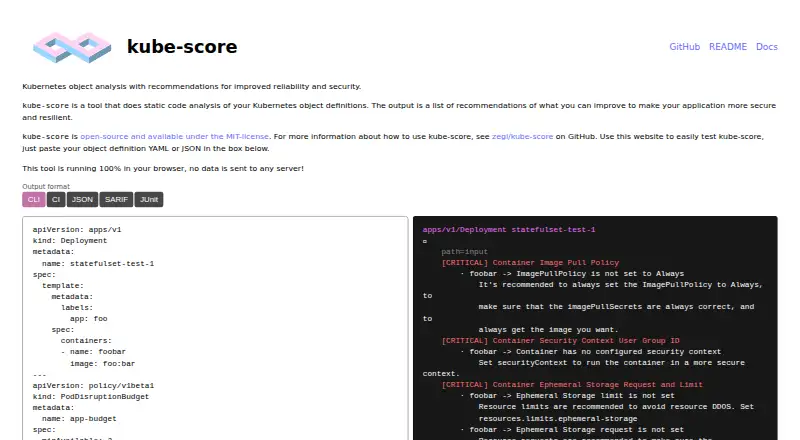Click 'app: foo' label line in editor

89,319
